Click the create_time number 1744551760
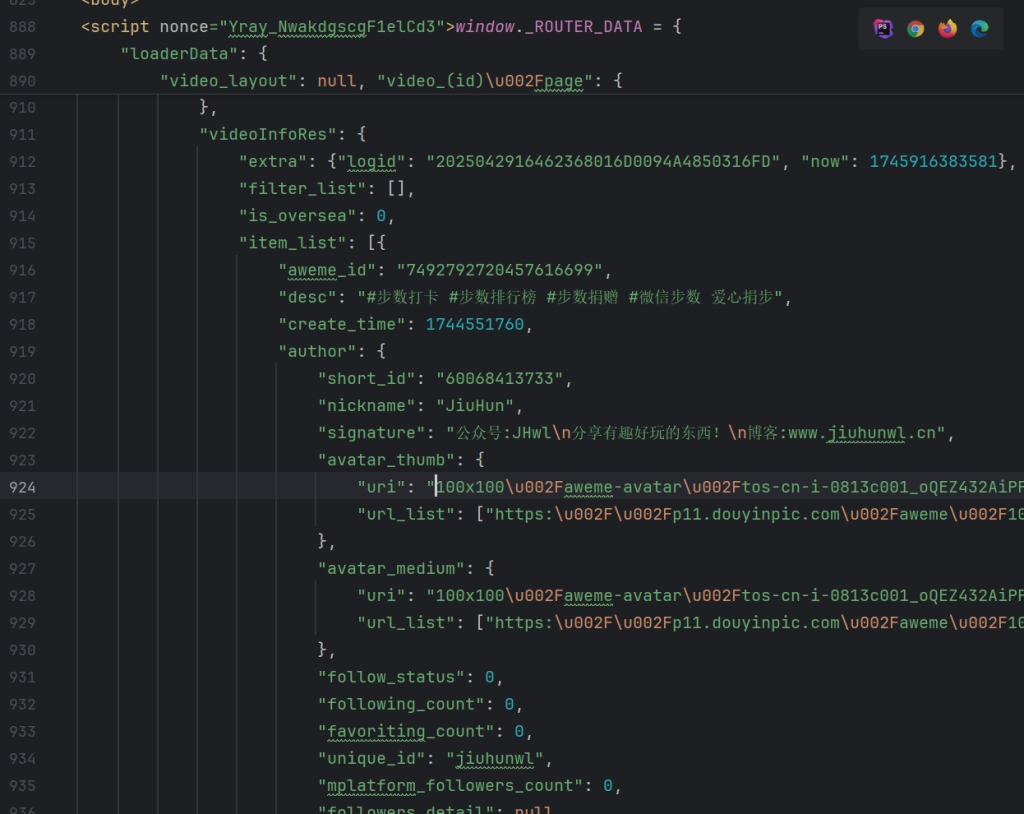Viewport: 1024px width, 814px height. (x=474, y=325)
